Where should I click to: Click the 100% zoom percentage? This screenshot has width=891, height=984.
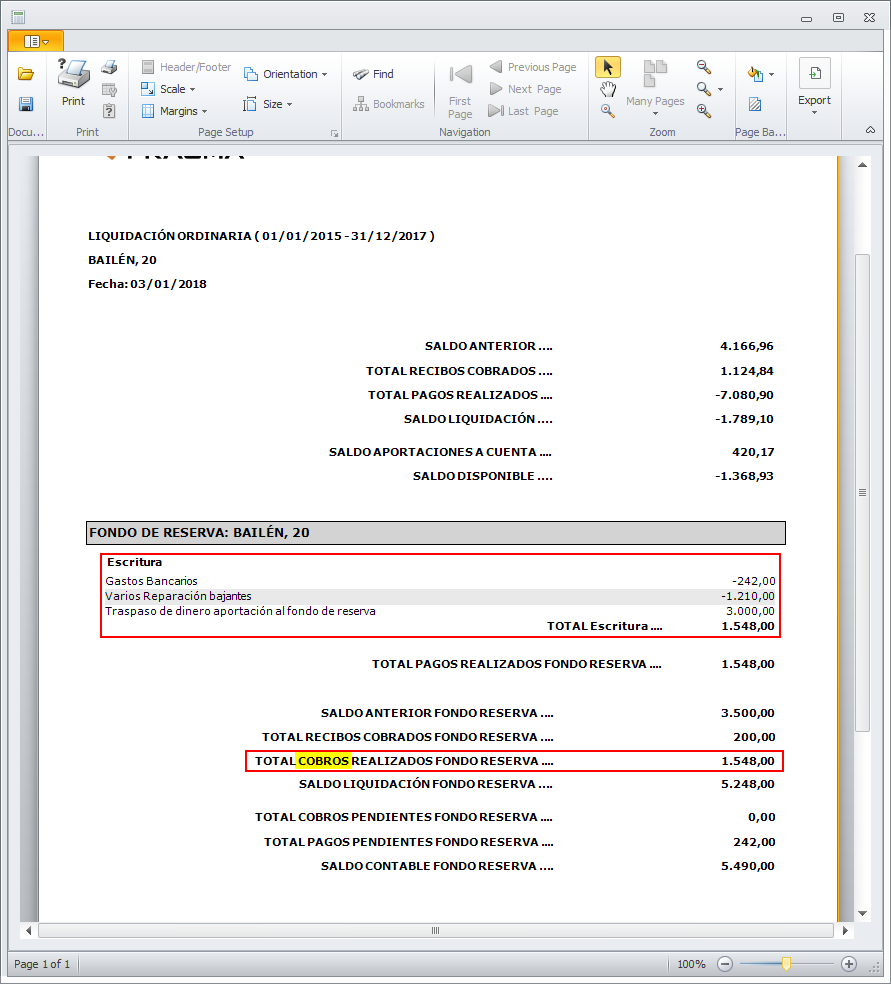point(691,965)
